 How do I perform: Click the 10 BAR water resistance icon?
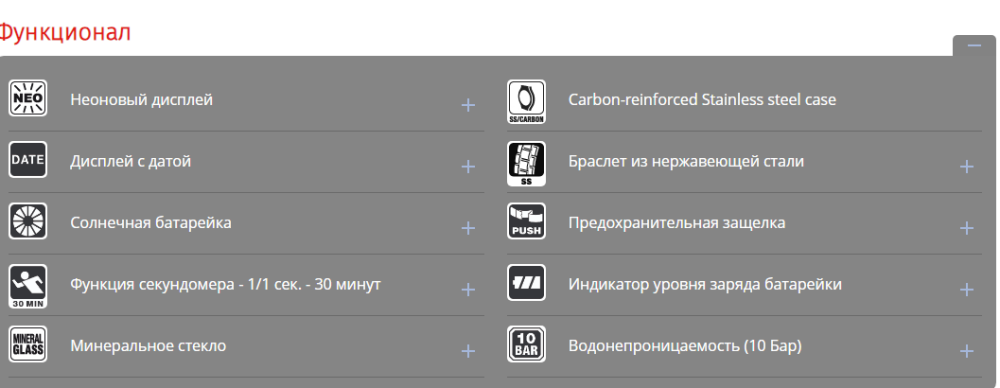point(526,345)
